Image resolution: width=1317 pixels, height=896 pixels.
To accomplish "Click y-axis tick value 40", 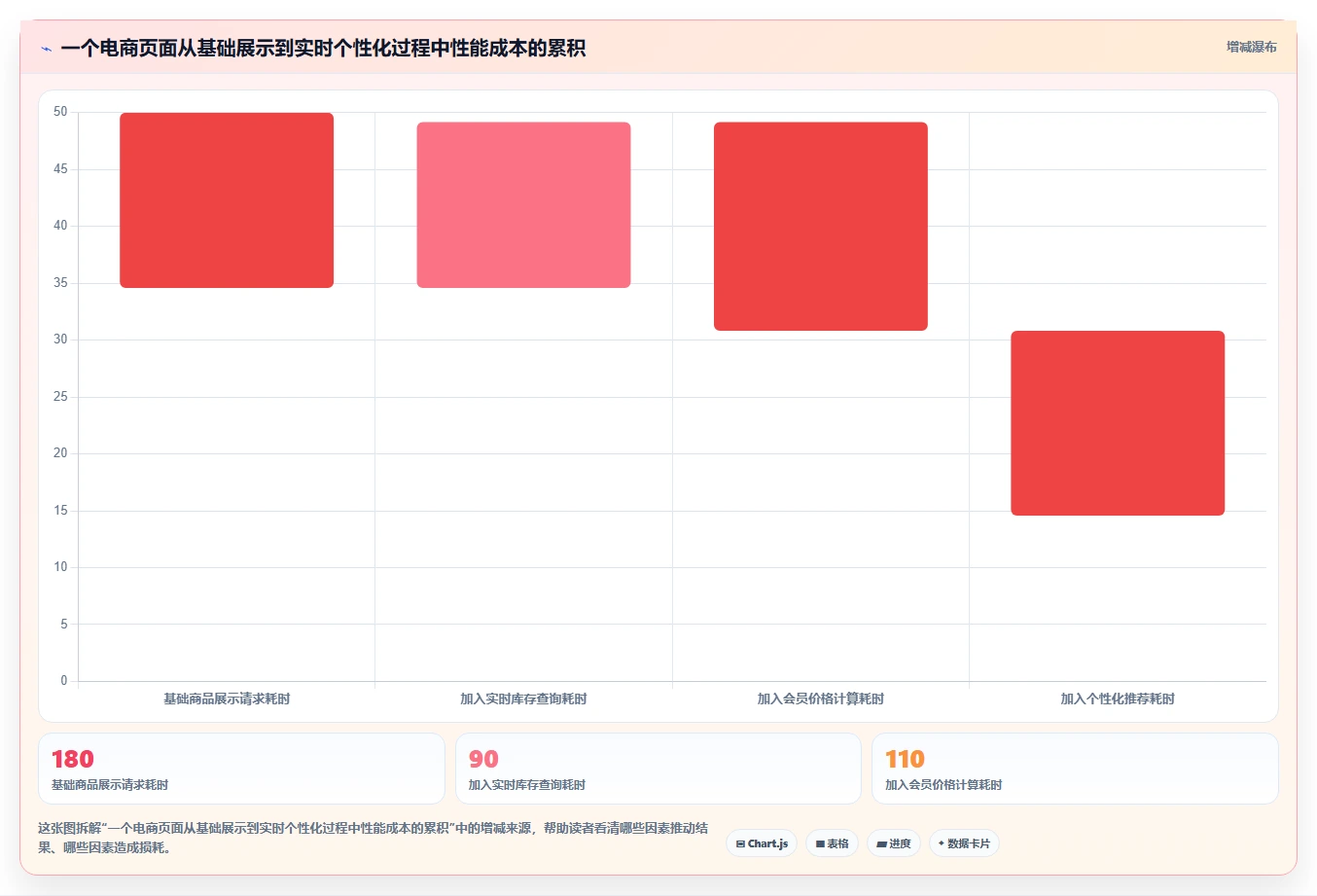I will tap(60, 226).
